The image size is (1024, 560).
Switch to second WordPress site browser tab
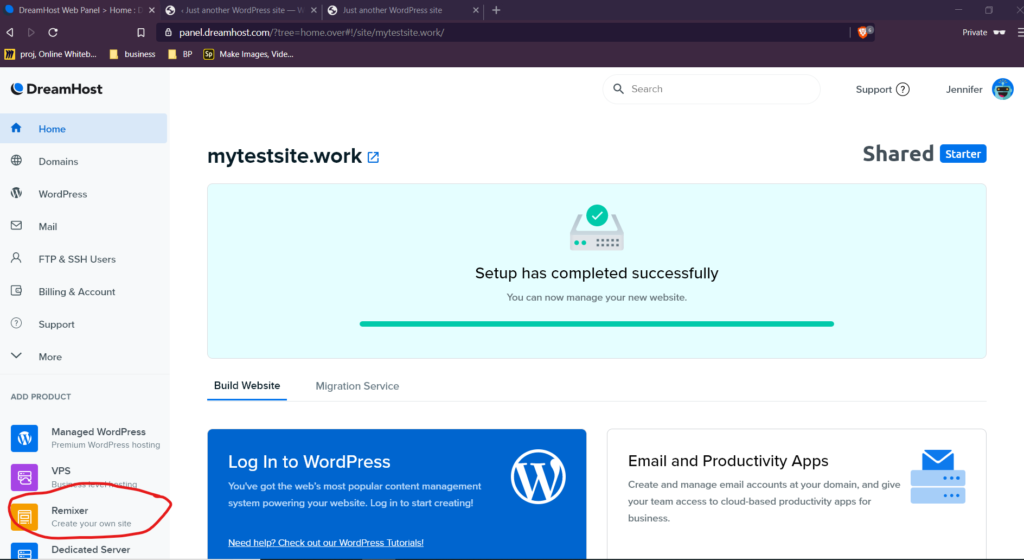(x=240, y=10)
